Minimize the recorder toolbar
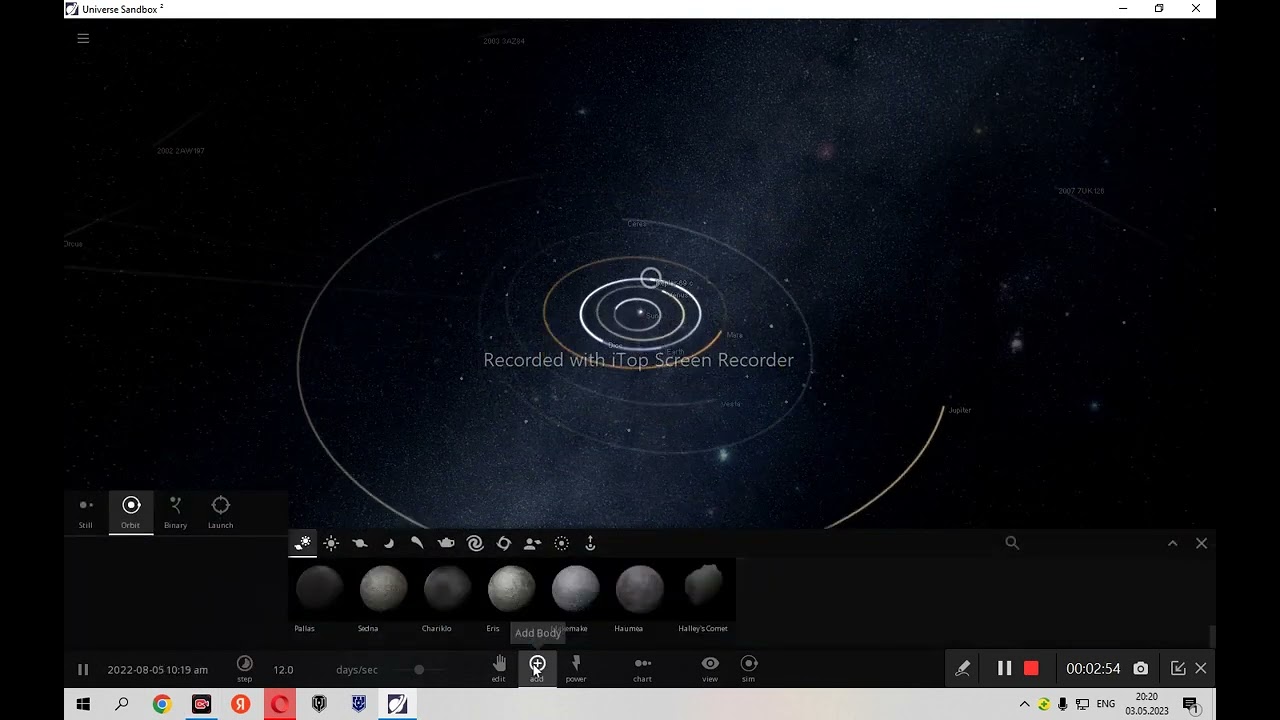Viewport: 1280px width, 720px height. click(1178, 668)
